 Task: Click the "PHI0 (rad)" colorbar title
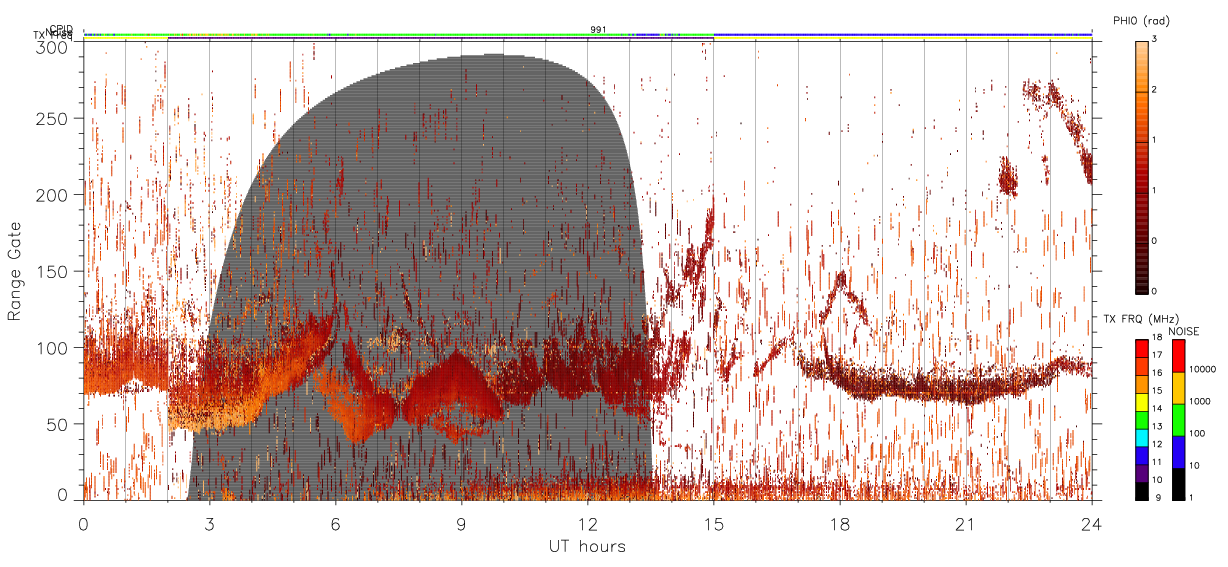(x=1142, y=20)
